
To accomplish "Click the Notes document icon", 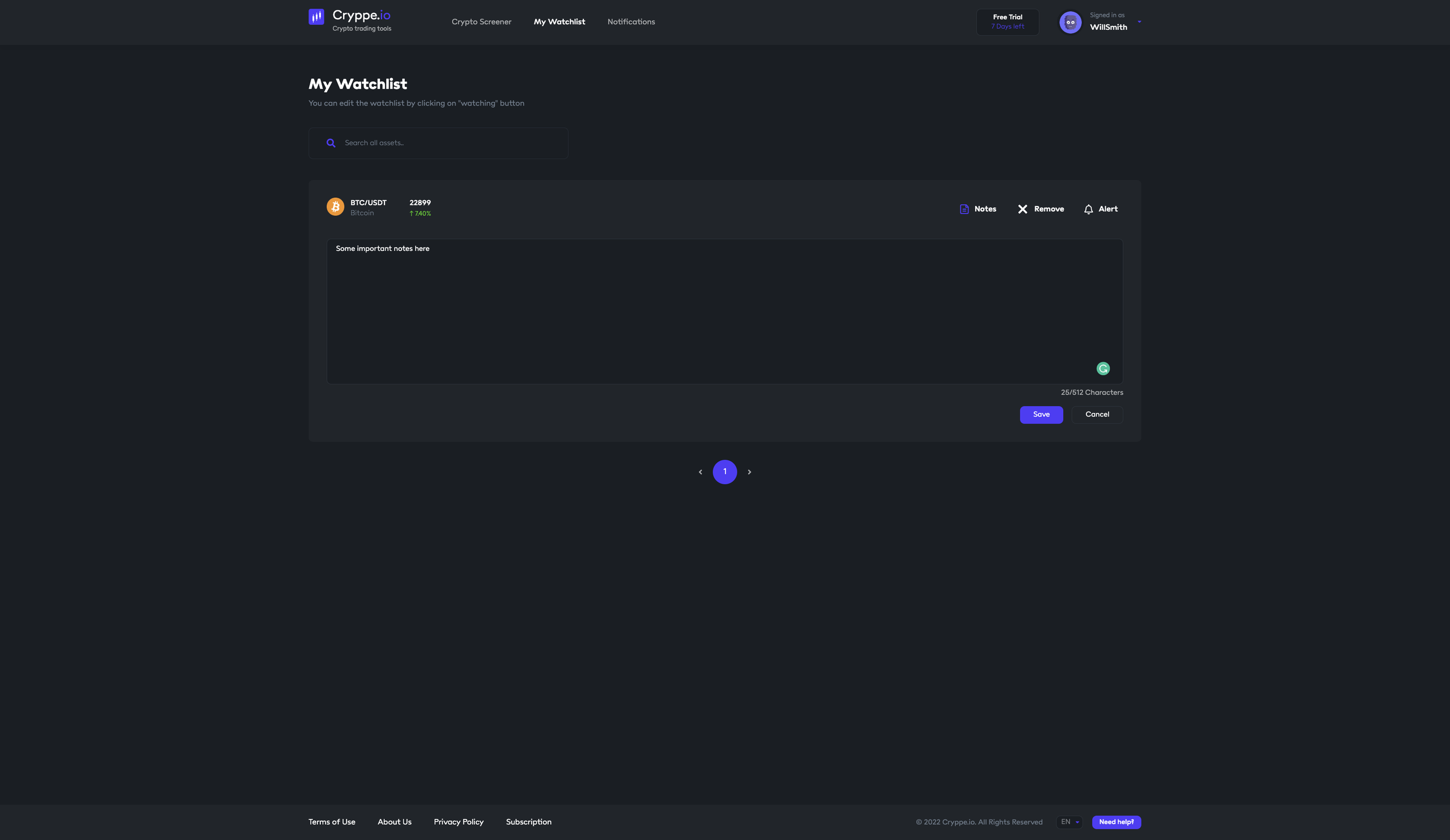I will tap(964, 209).
